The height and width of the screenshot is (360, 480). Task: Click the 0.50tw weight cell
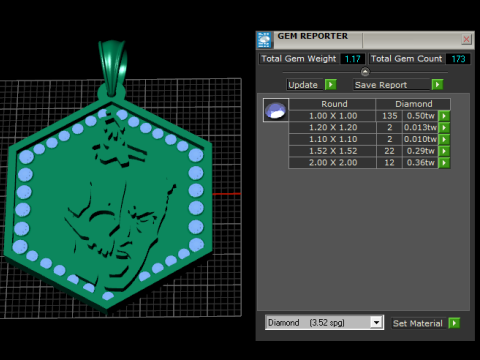[420, 116]
